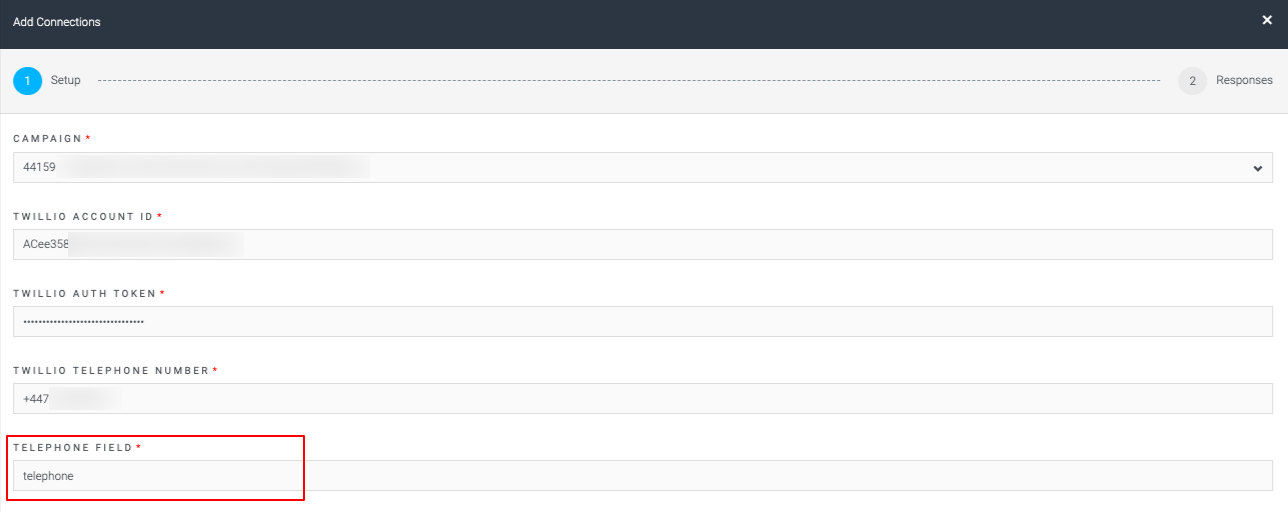Click the dashed progress line between steps
The height and width of the screenshot is (512, 1288).
pyautogui.click(x=629, y=80)
